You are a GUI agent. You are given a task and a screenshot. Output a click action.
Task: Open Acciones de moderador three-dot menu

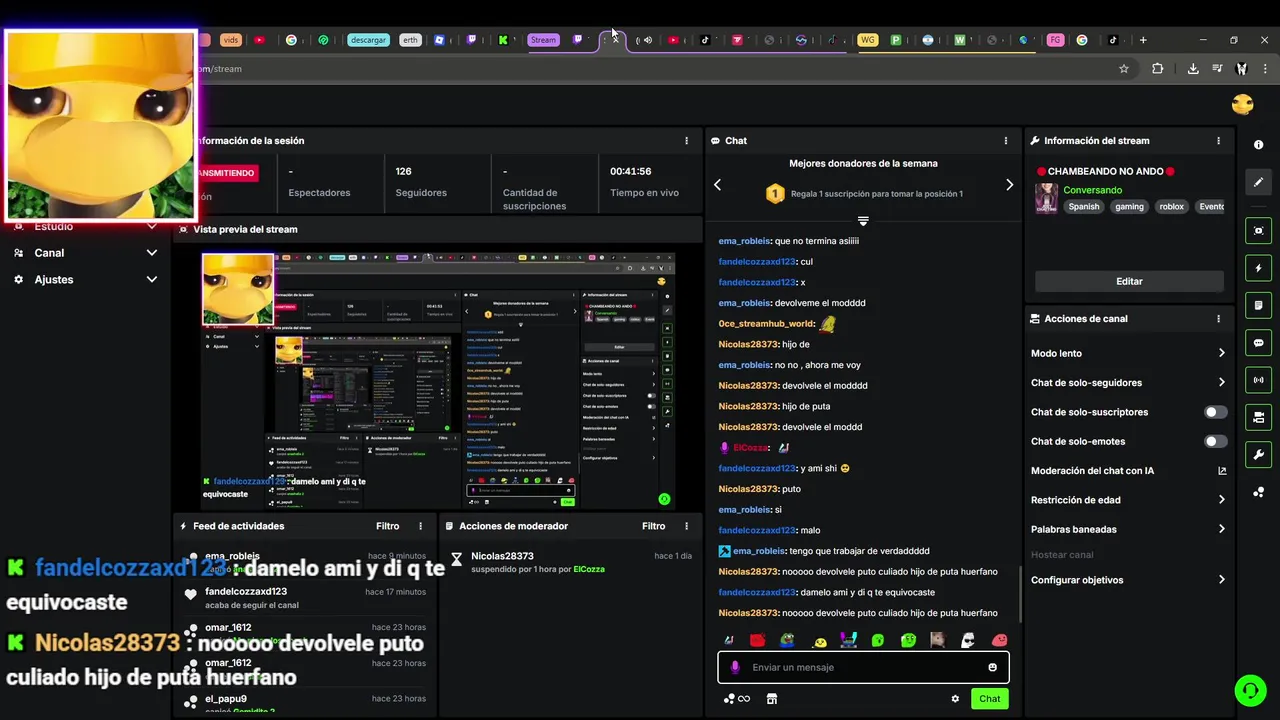[x=686, y=526]
